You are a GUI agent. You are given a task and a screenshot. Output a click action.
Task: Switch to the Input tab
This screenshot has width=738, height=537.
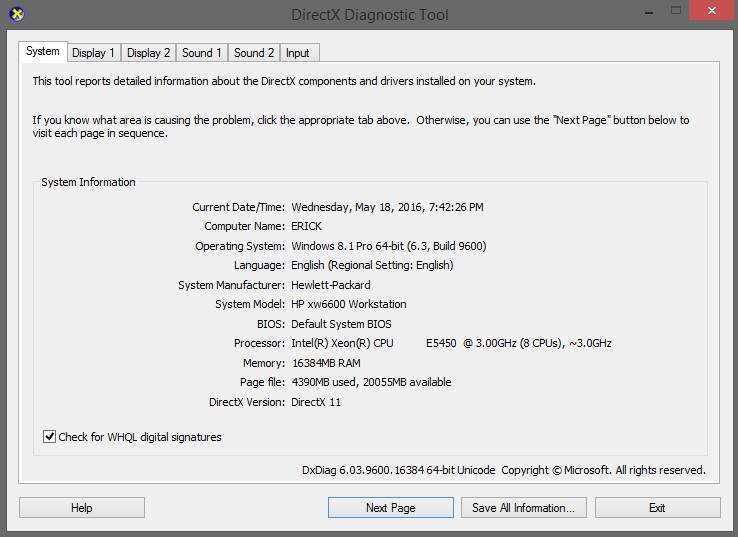pyautogui.click(x=297, y=52)
